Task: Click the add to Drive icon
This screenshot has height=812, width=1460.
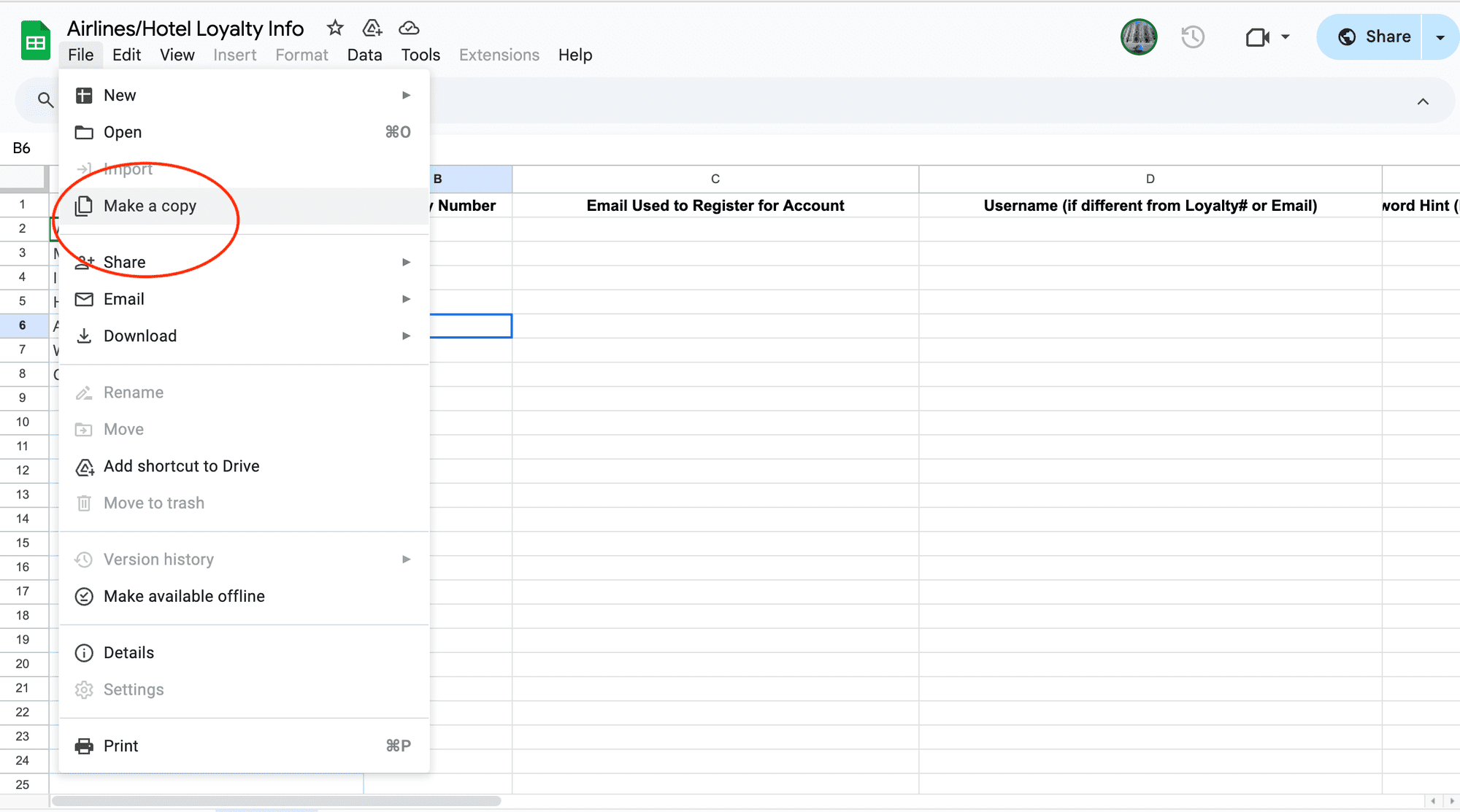Action: [x=372, y=28]
